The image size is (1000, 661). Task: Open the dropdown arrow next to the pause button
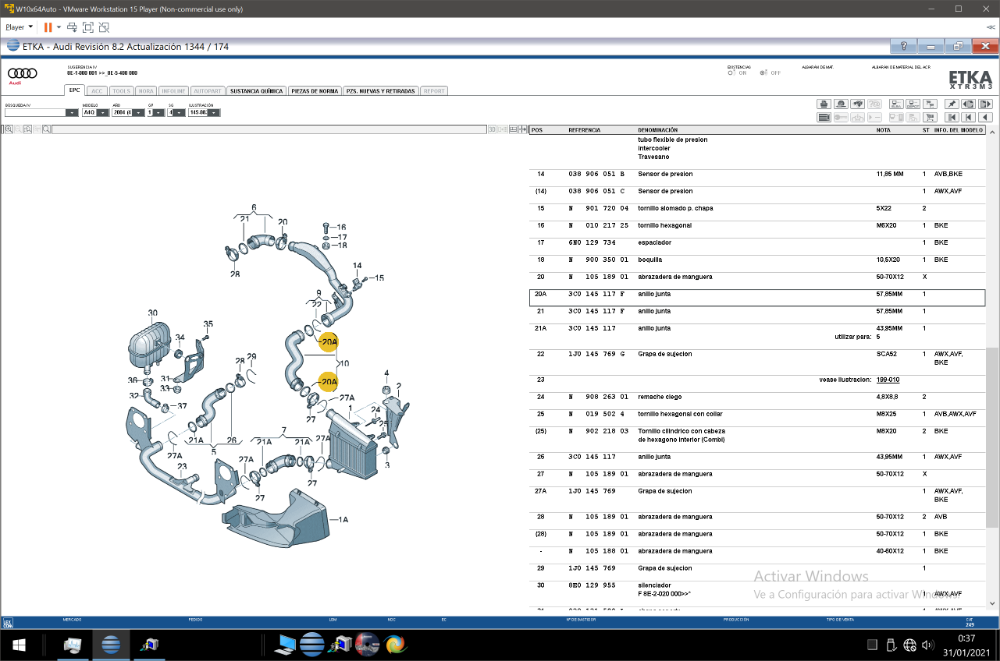59,27
